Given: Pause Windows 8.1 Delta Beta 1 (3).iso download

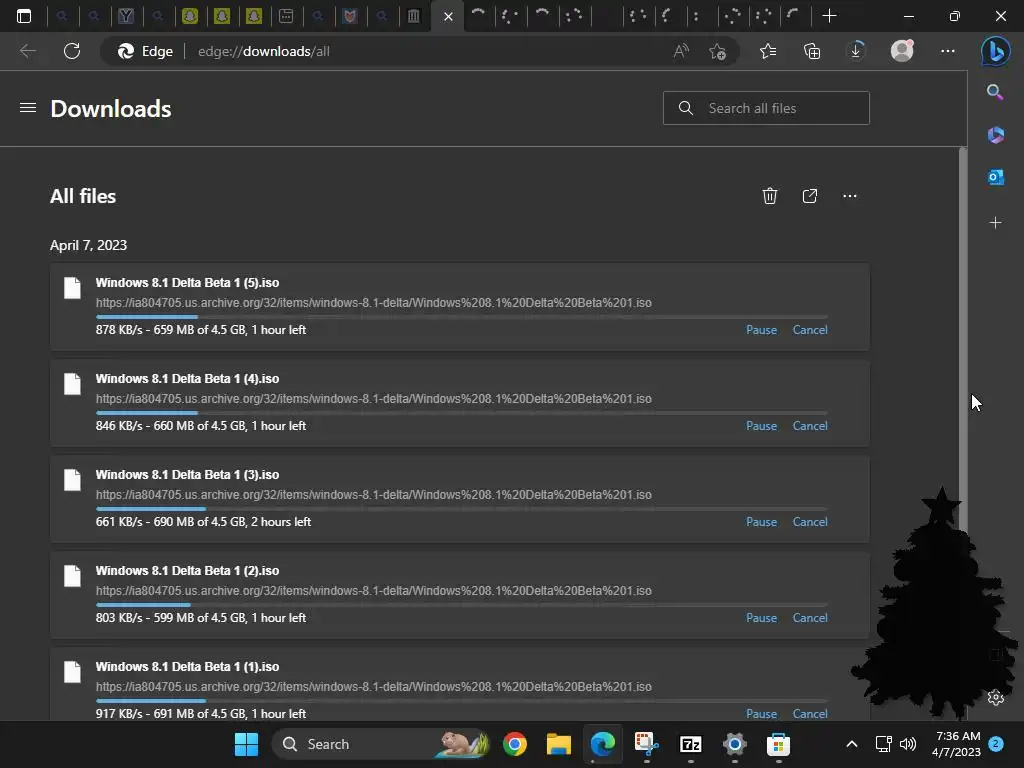Looking at the screenshot, I should point(761,522).
